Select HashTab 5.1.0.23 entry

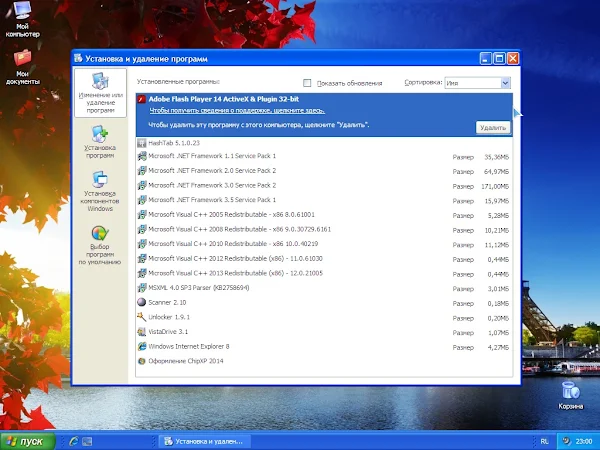(x=324, y=143)
